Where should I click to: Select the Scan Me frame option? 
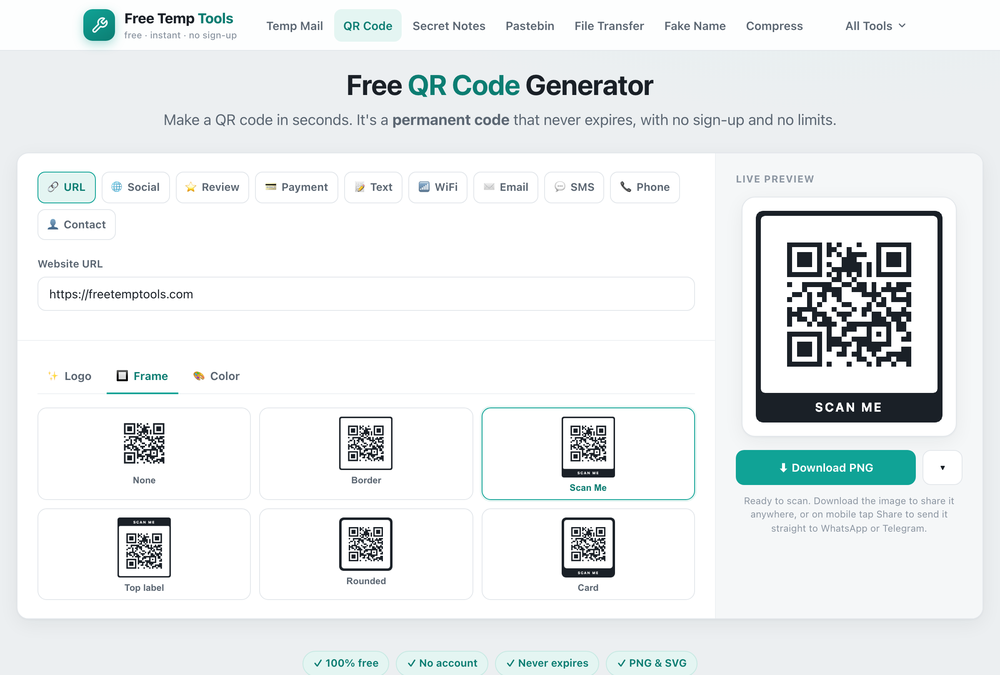[x=588, y=454]
